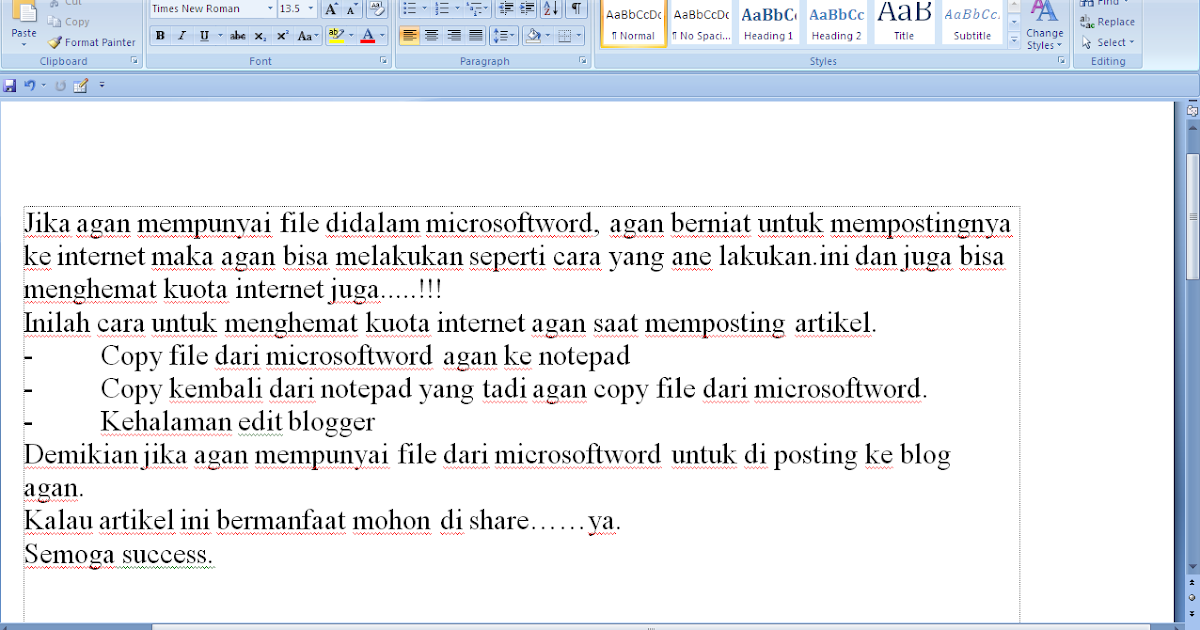Sort text with the A-Z icon

[x=551, y=8]
